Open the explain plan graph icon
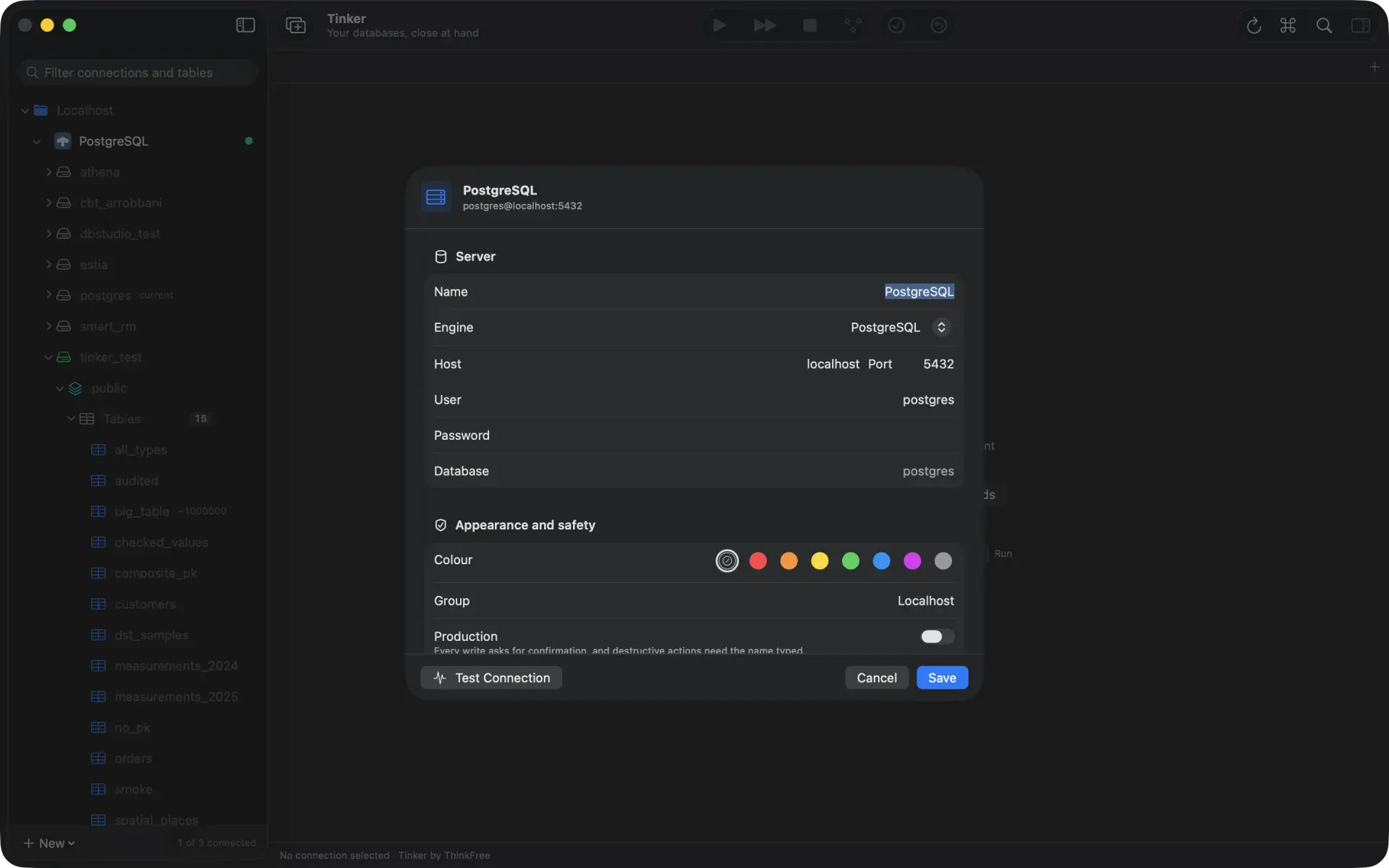 pos(853,25)
